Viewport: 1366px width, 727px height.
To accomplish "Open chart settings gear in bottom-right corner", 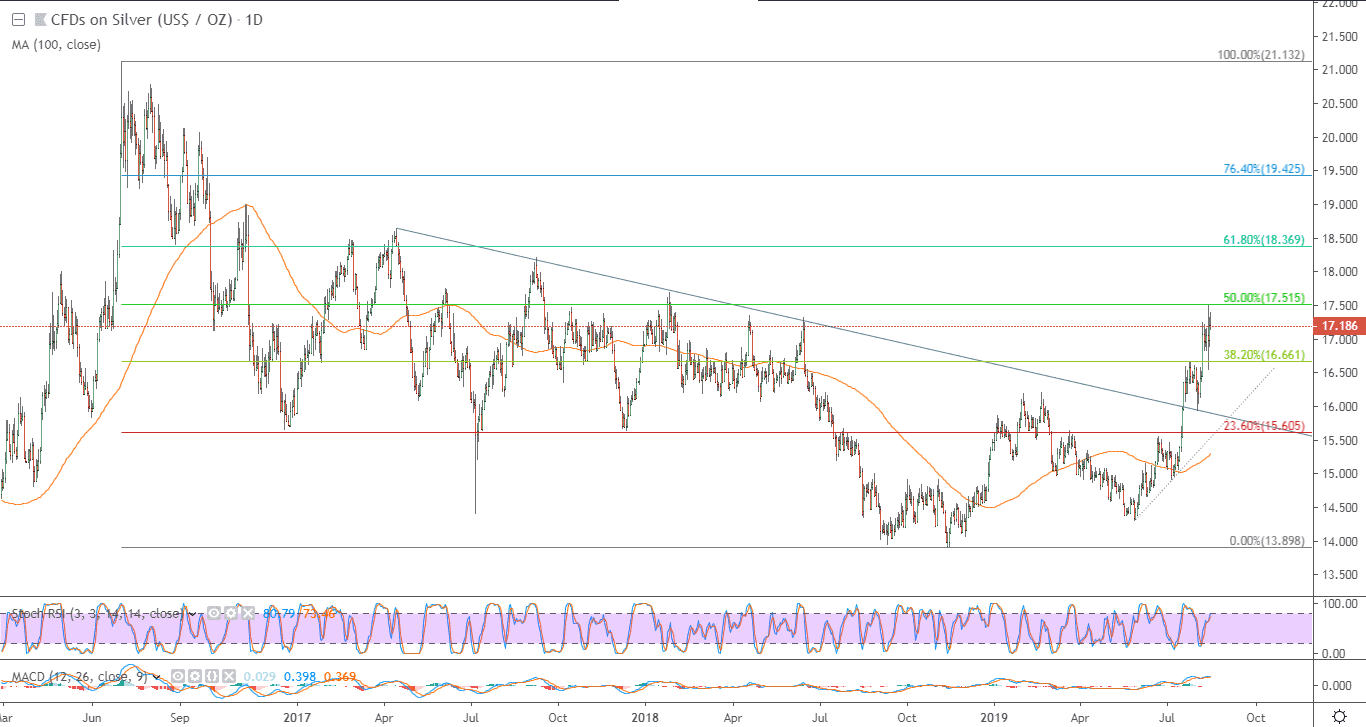I will (1339, 716).
